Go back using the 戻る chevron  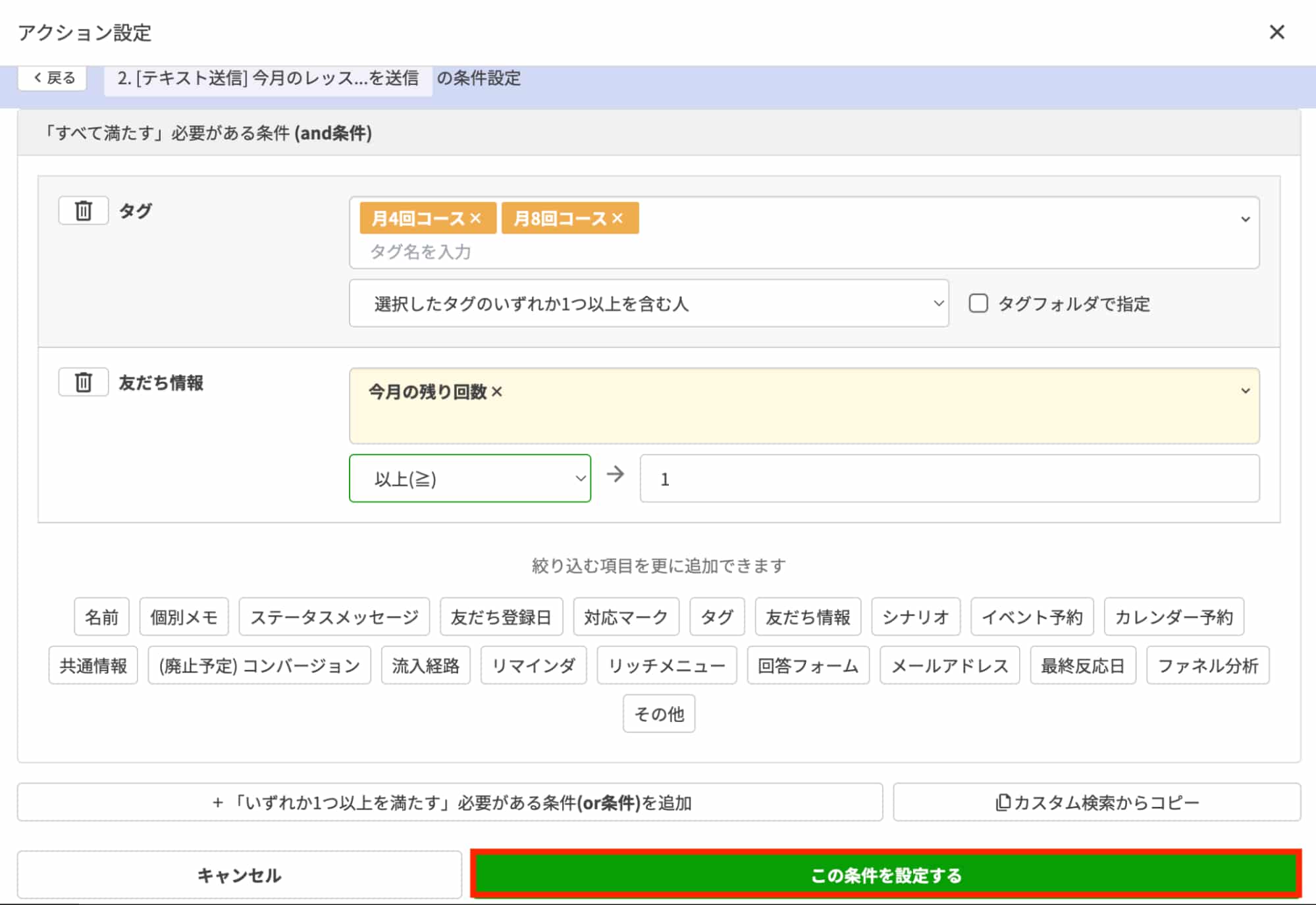click(52, 77)
